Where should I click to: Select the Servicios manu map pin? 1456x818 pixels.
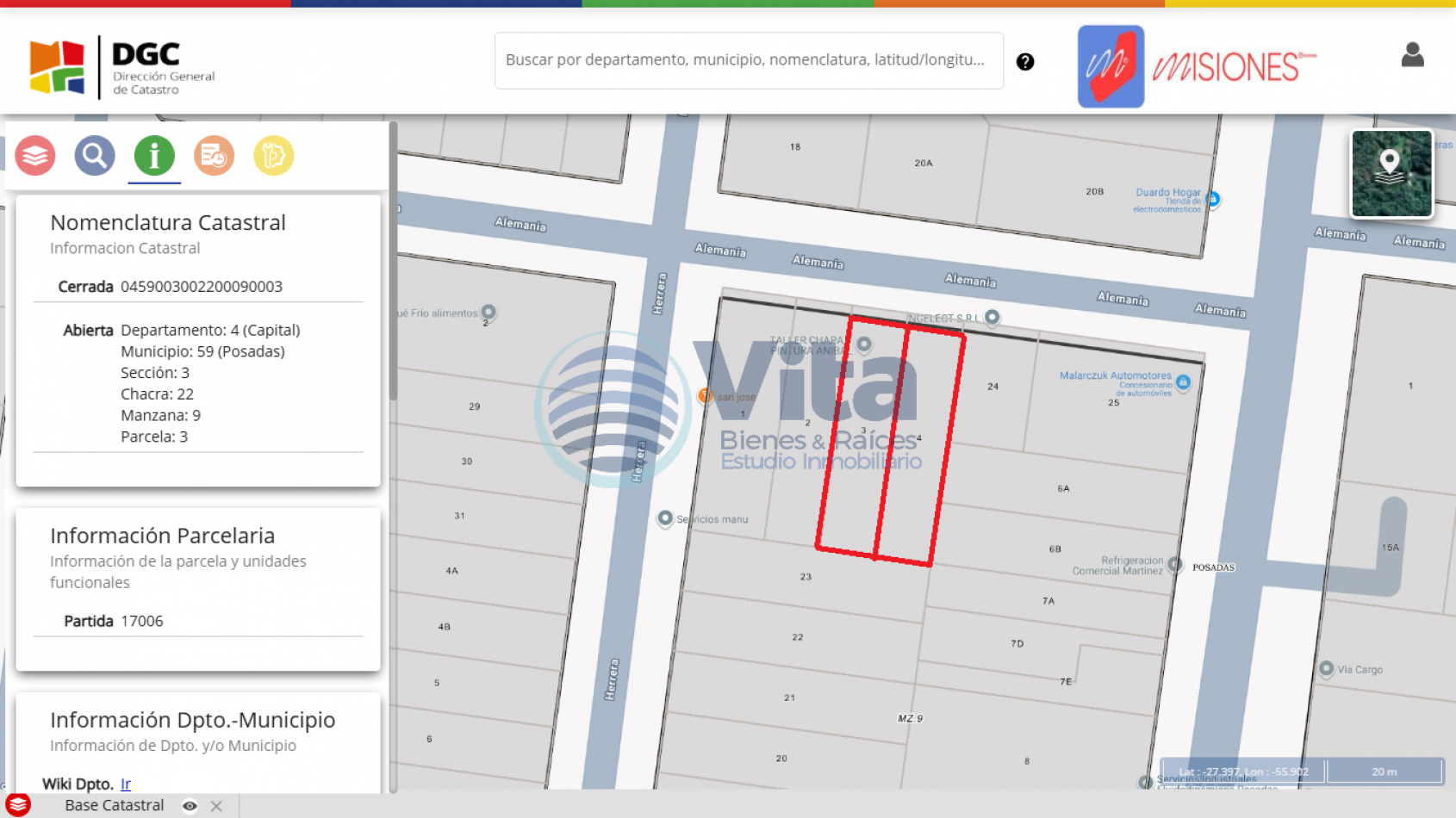(665, 518)
